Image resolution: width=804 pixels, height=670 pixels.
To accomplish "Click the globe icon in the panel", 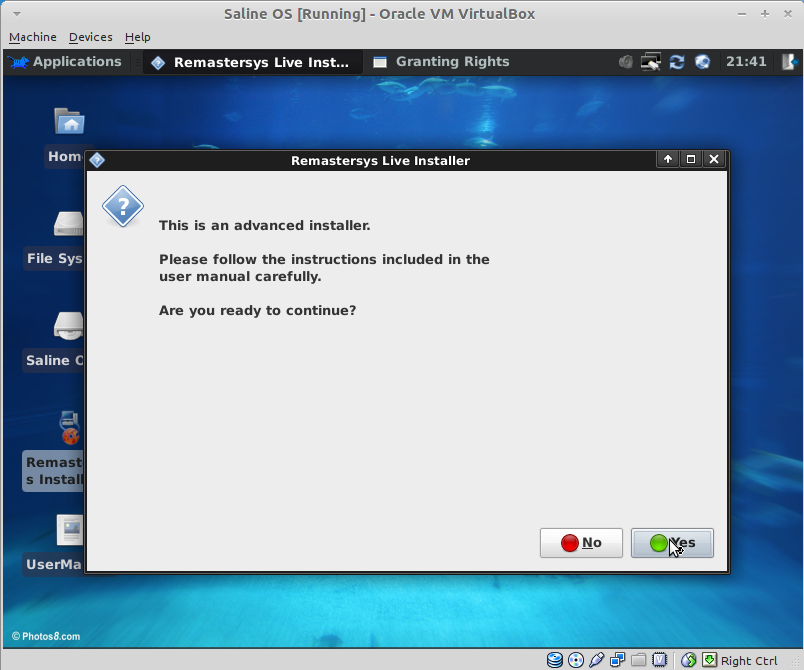I will coord(702,62).
